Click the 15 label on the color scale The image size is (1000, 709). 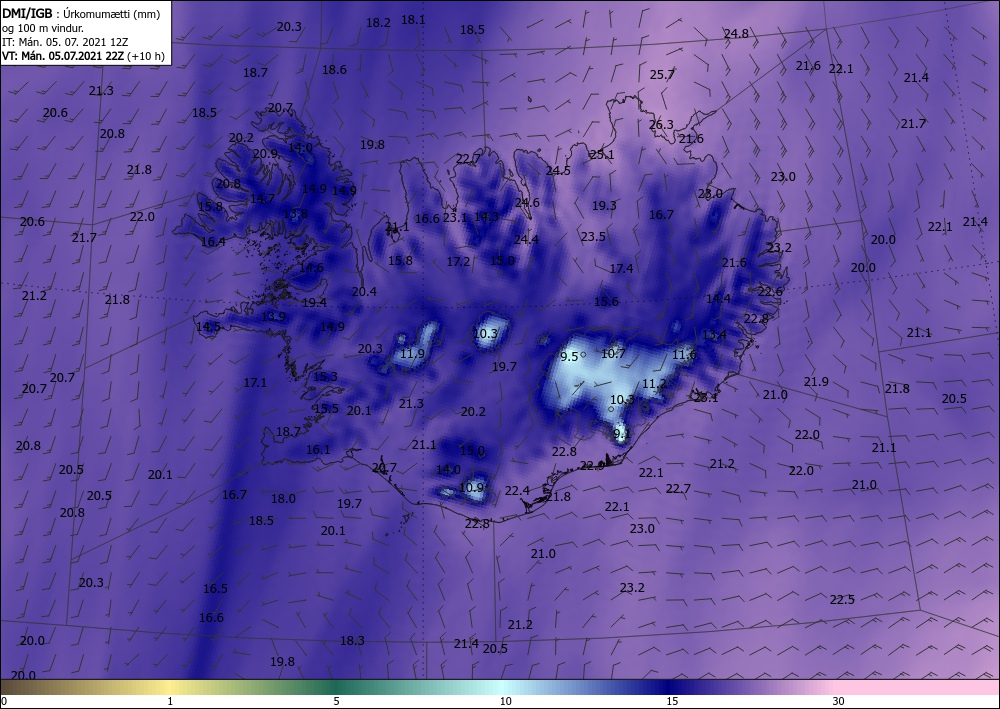click(x=672, y=701)
